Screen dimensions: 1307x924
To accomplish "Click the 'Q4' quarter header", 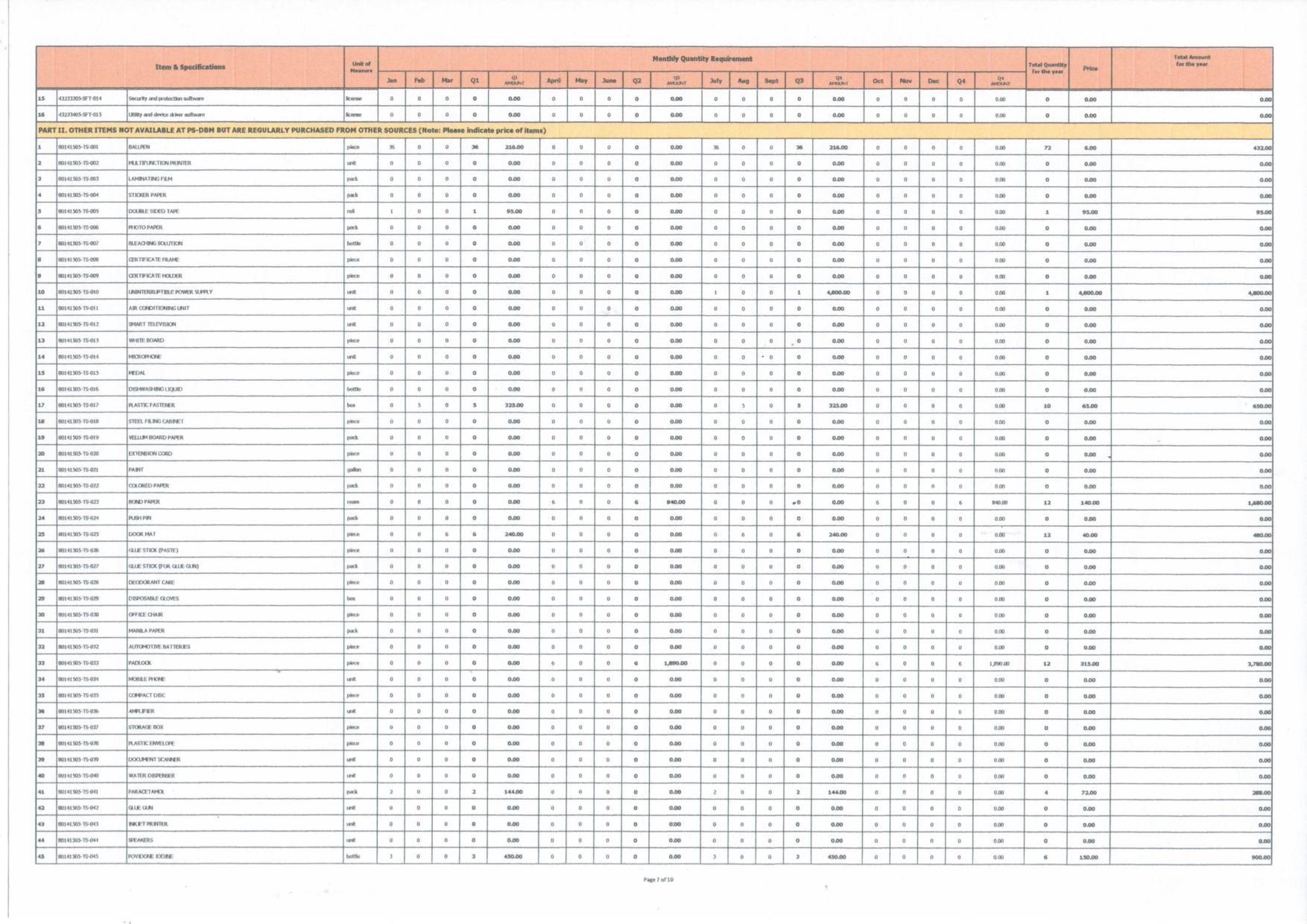I will point(961,80).
